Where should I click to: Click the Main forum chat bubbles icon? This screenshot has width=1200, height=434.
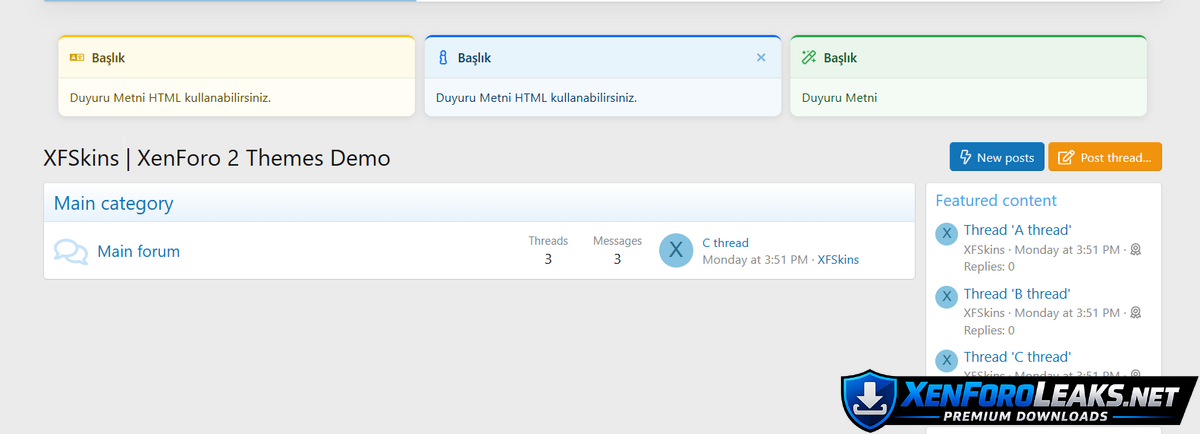(71, 251)
